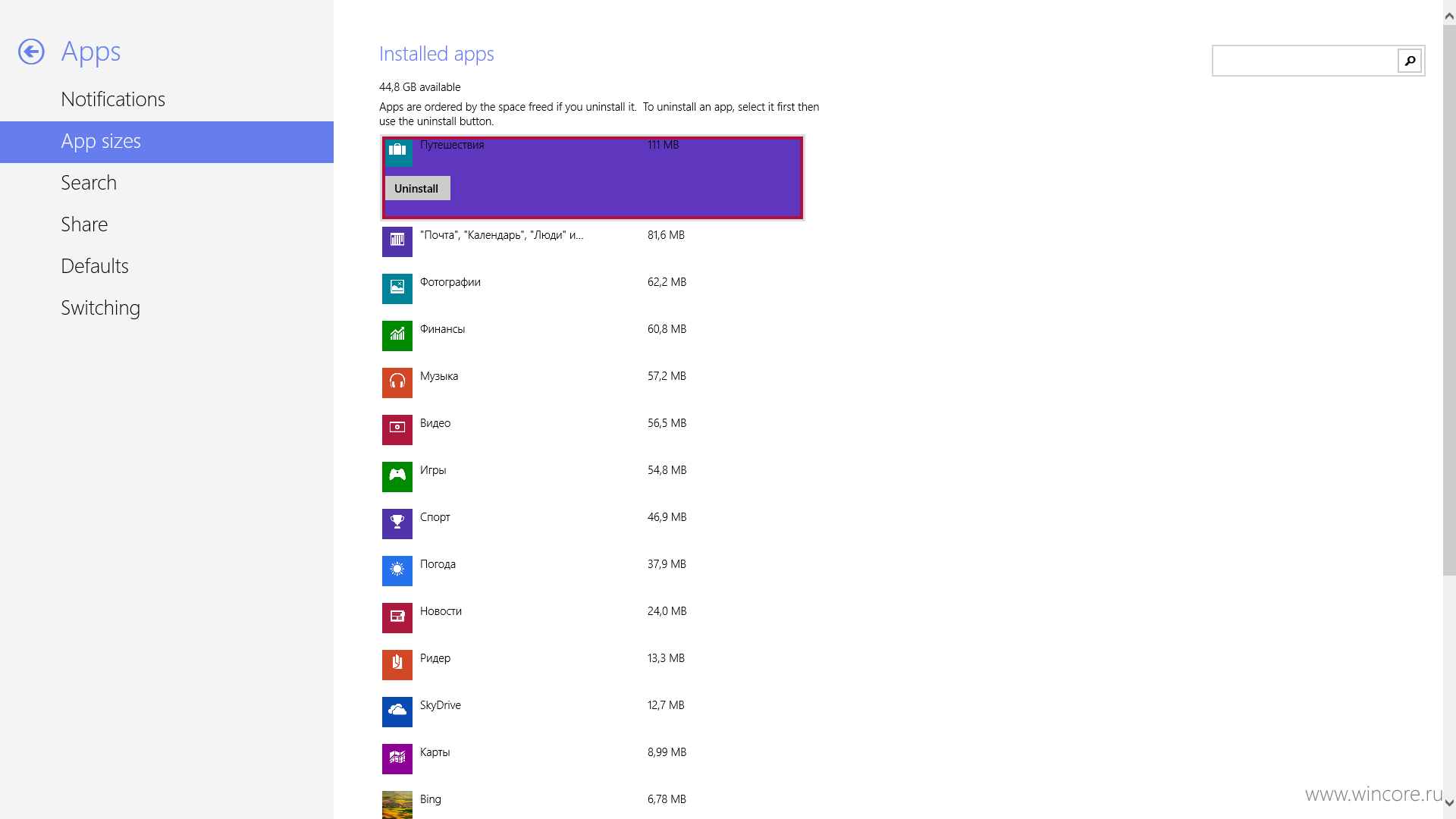The width and height of the screenshot is (1456, 819).
Task: Select the Новости app icon
Action: tap(397, 617)
